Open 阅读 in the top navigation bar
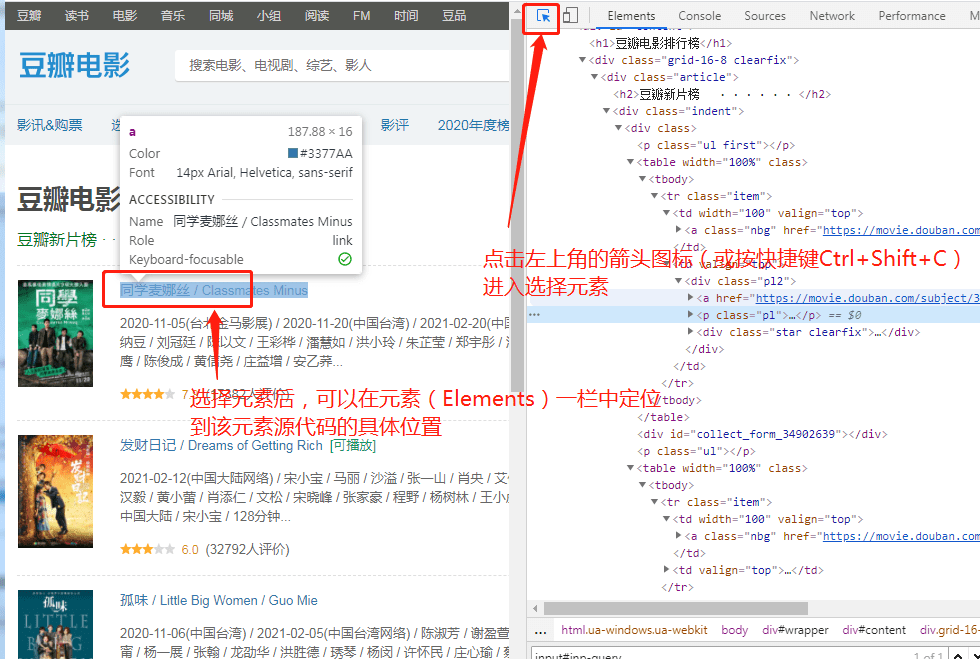The image size is (980, 659). pyautogui.click(x=317, y=16)
